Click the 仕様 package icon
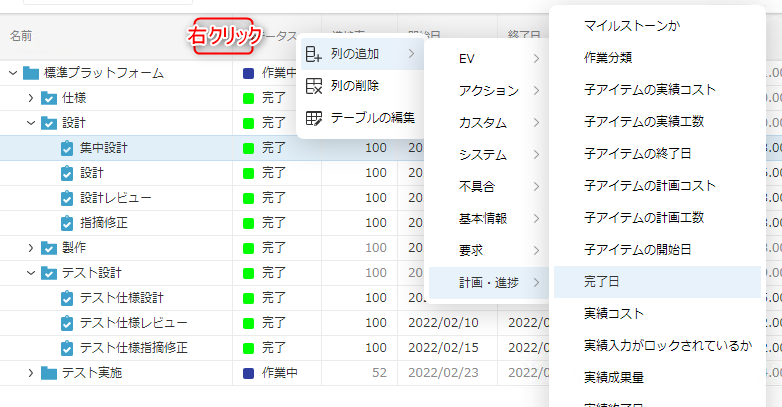This screenshot has width=782, height=407. (49, 98)
